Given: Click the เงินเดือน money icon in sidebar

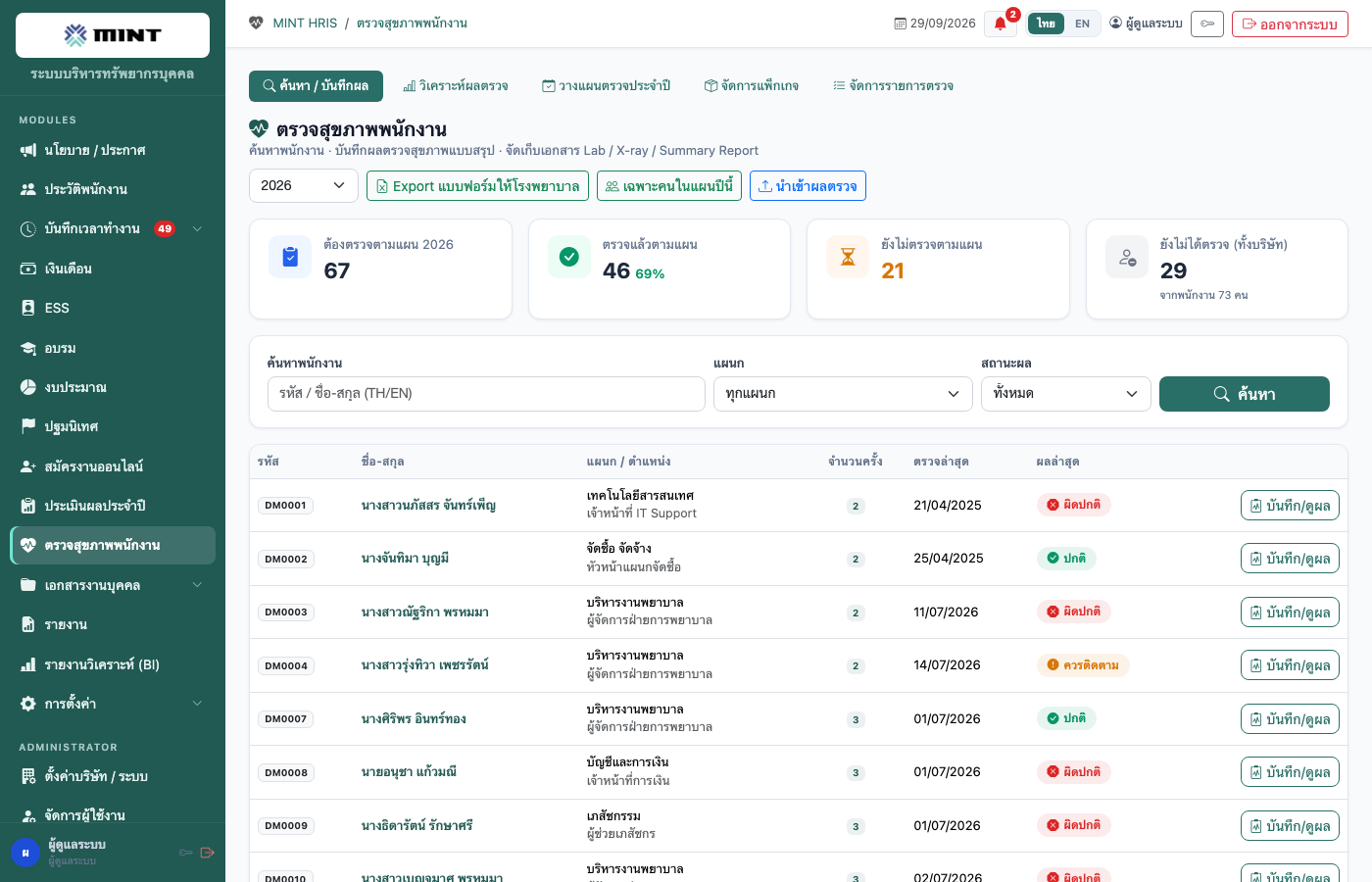Looking at the screenshot, I should tap(28, 269).
